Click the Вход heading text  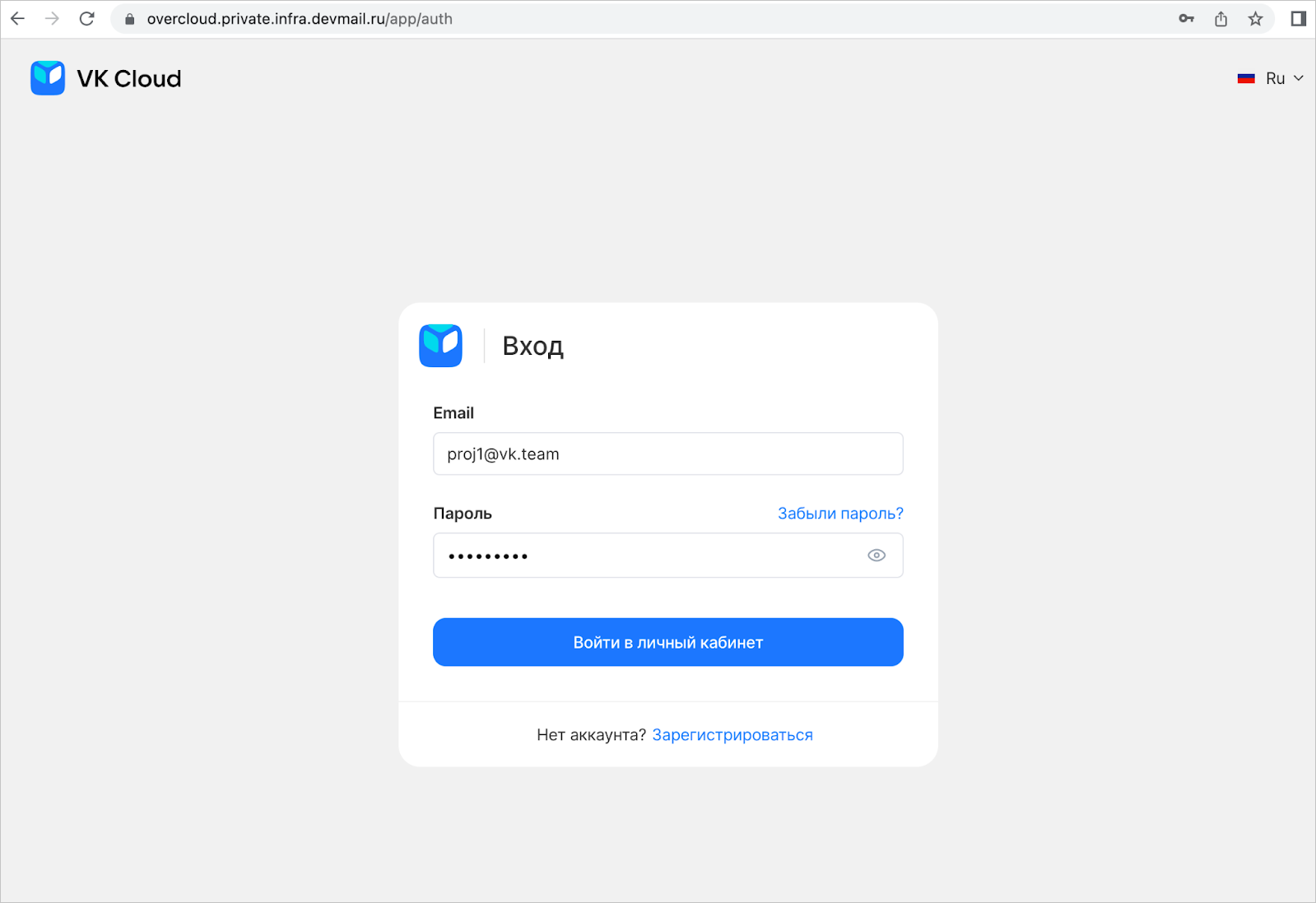533,346
